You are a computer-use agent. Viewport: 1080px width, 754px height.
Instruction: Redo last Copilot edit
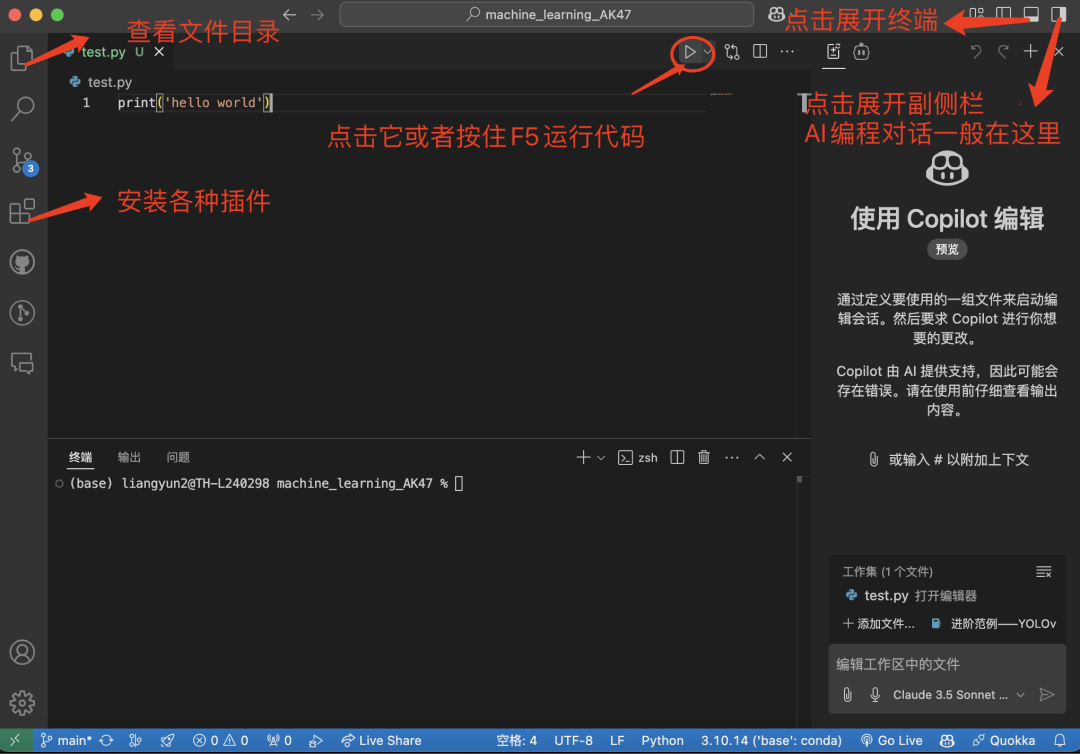click(1004, 52)
